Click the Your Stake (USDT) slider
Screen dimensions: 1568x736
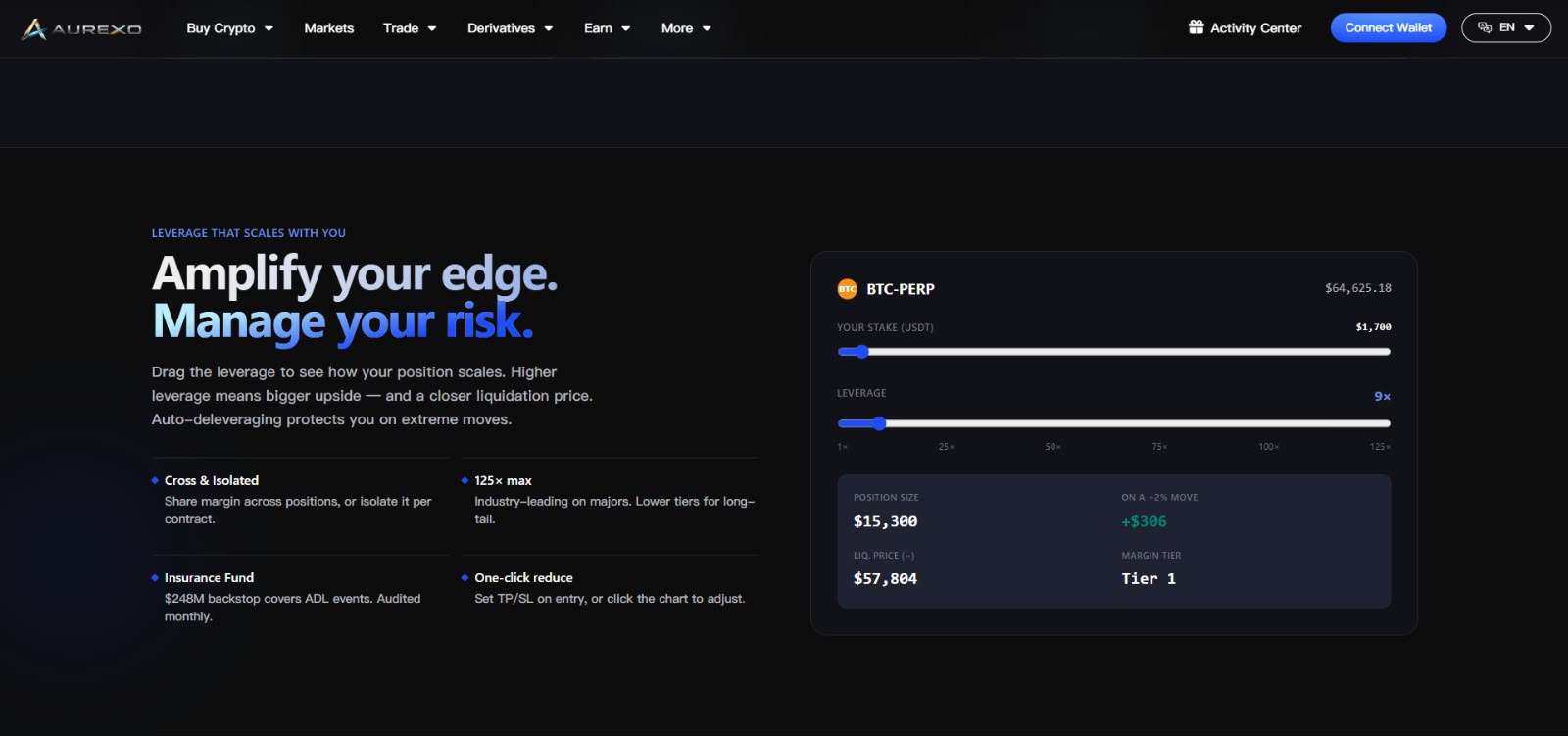click(1113, 352)
